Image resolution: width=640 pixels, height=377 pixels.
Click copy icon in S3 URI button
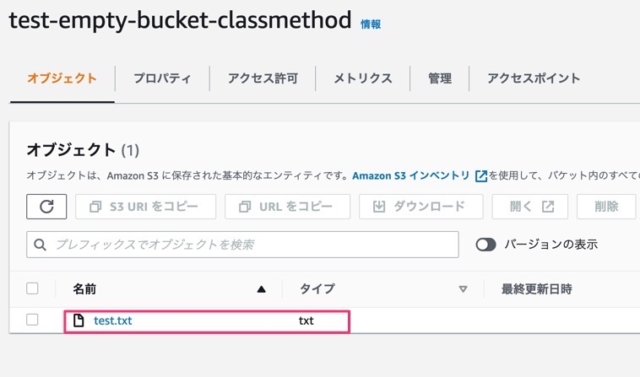(95, 207)
